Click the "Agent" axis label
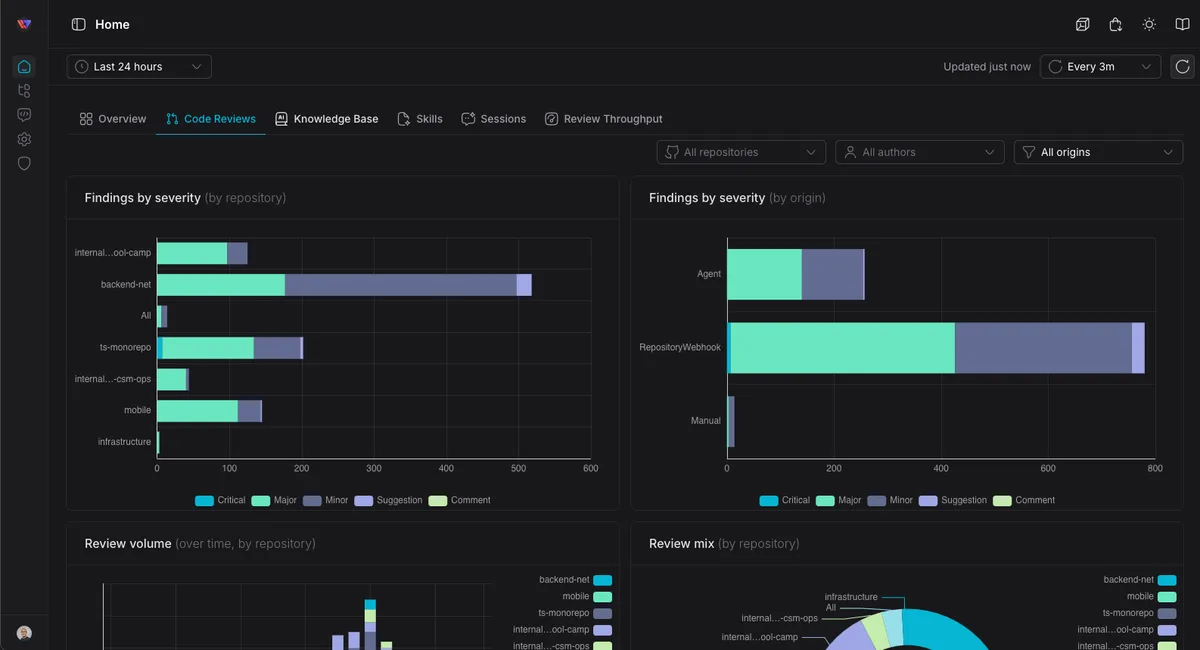This screenshot has width=1200, height=650. click(709, 274)
